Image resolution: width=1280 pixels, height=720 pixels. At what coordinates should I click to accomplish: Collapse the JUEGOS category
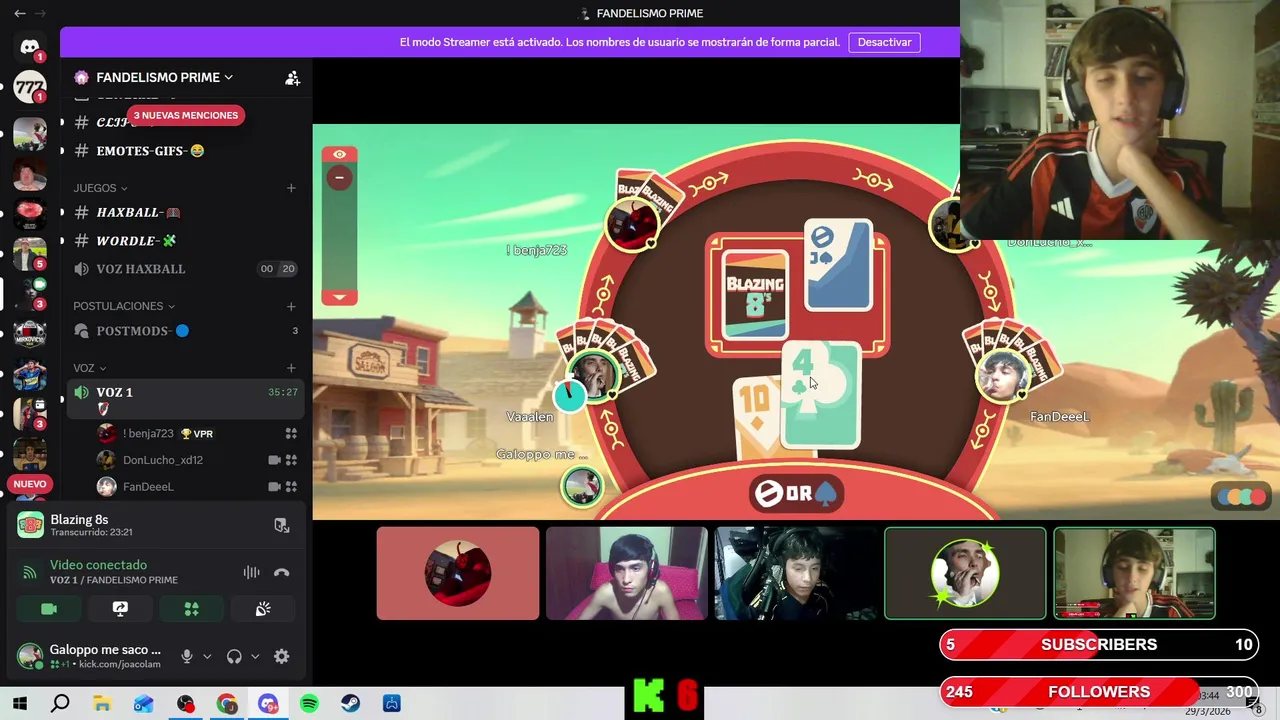pyautogui.click(x=100, y=188)
